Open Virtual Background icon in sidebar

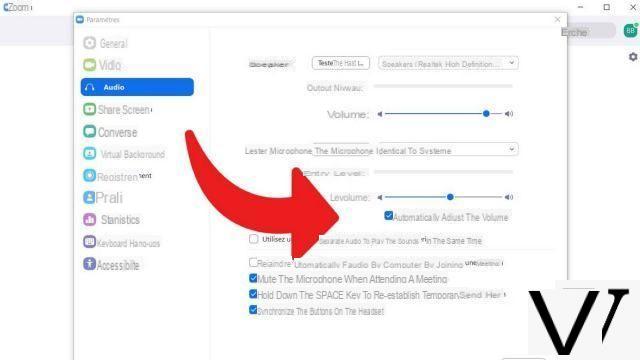pos(89,153)
